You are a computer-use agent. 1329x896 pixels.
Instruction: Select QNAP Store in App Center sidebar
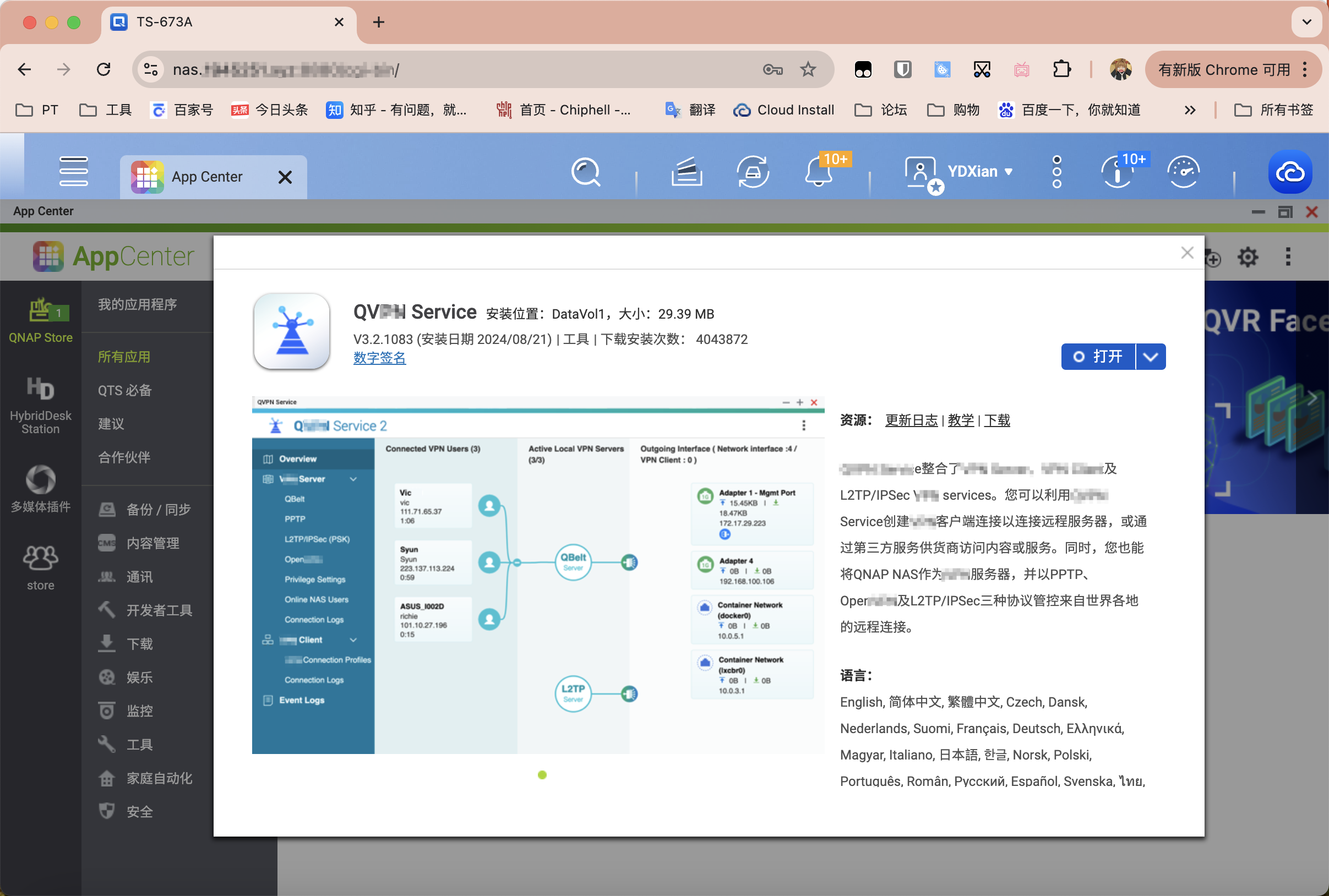[41, 320]
